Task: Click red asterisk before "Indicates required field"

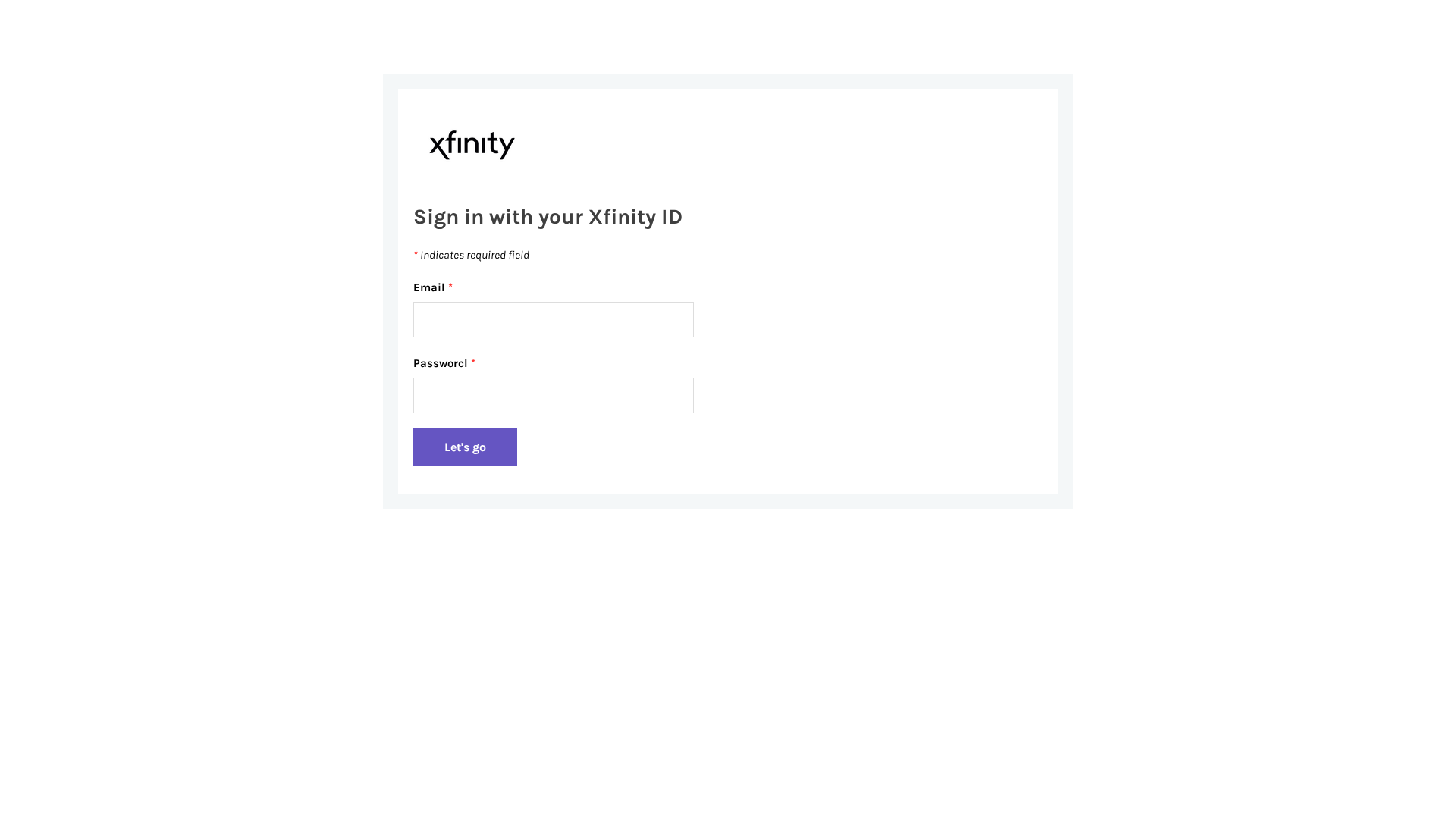Action: 416,254
